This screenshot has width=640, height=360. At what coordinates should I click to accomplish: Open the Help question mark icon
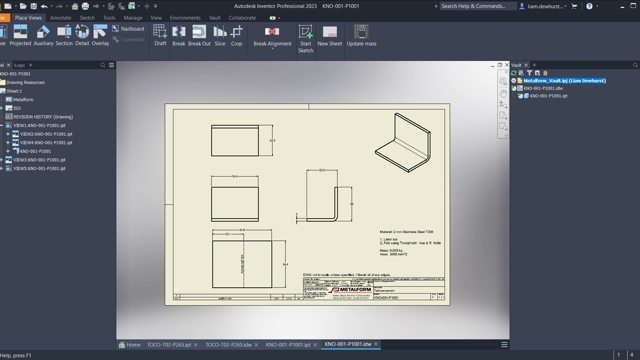click(x=589, y=6)
